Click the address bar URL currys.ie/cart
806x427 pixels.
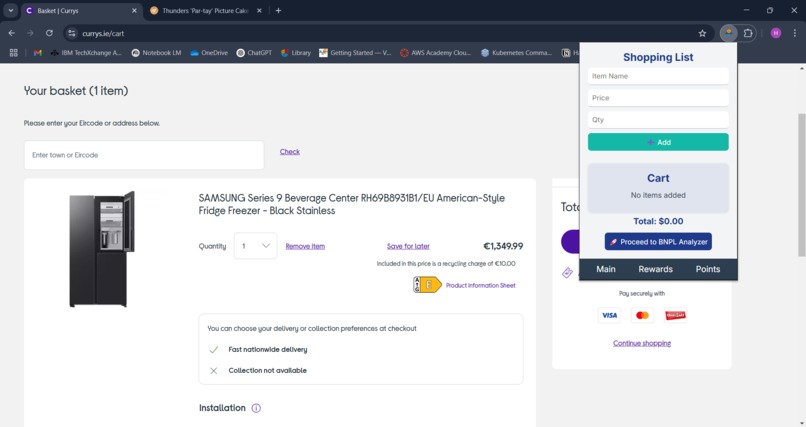(103, 33)
